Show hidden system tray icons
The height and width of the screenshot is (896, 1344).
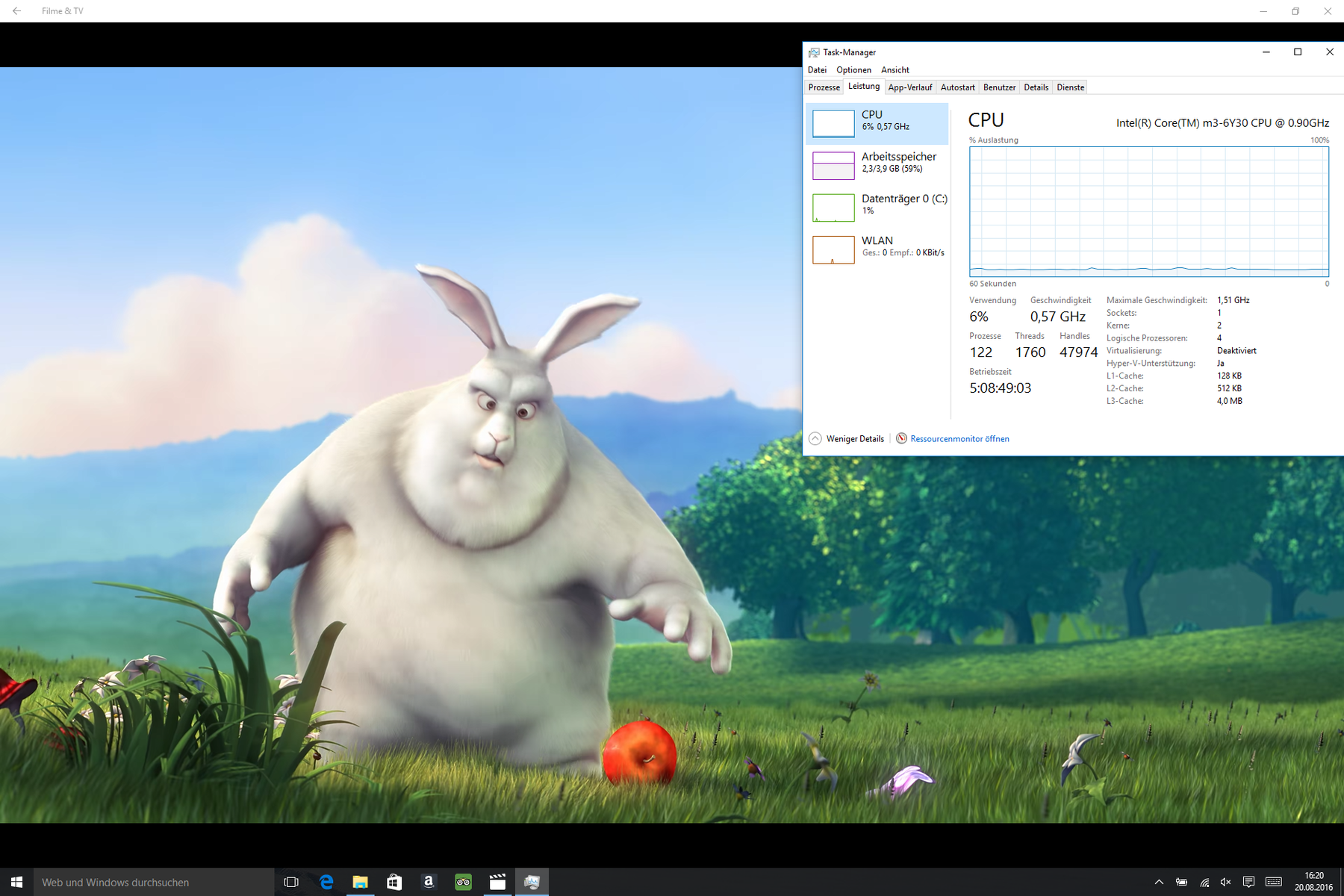(x=1159, y=882)
